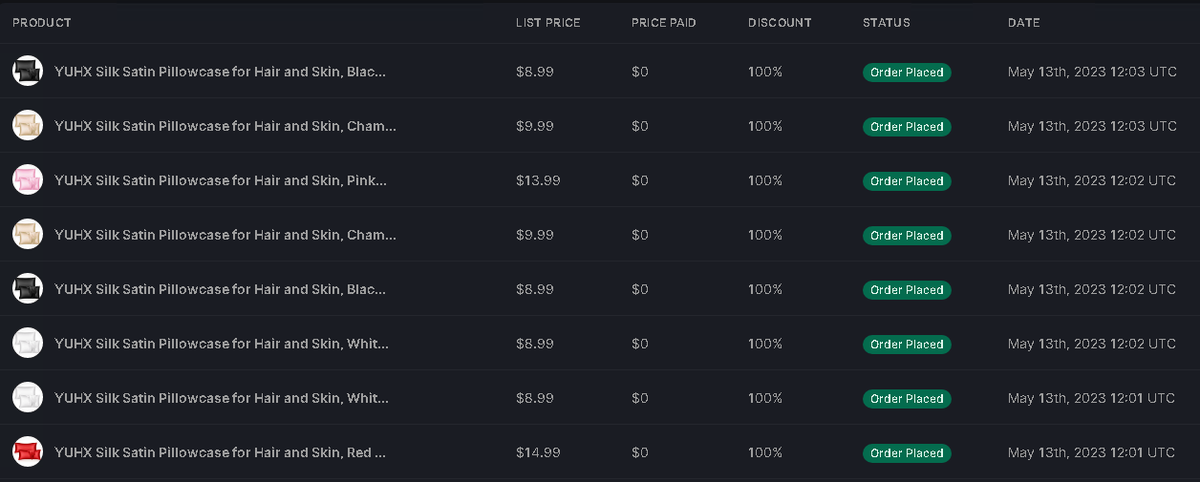This screenshot has width=1200, height=482.
Task: Click Order Placed badge for $13.99 pillowcase
Action: tap(907, 181)
